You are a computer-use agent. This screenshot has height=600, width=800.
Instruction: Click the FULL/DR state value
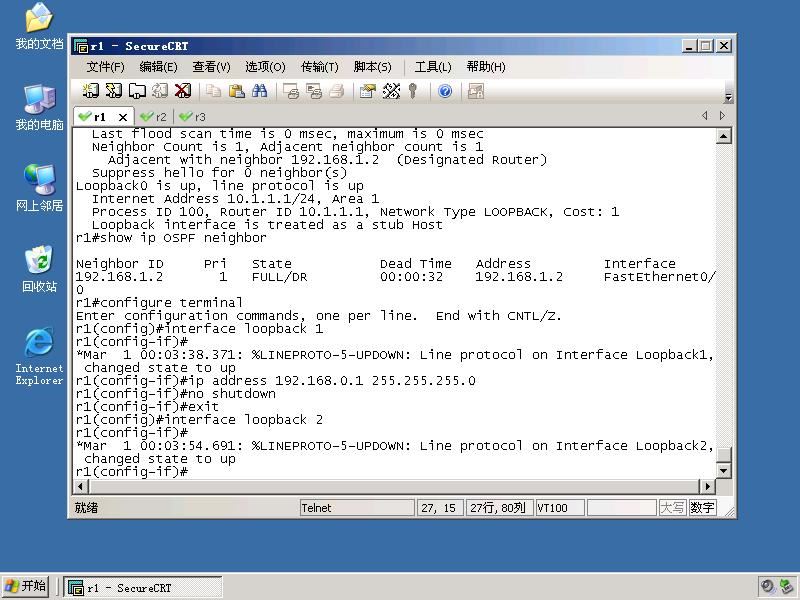pyautogui.click(x=279, y=277)
